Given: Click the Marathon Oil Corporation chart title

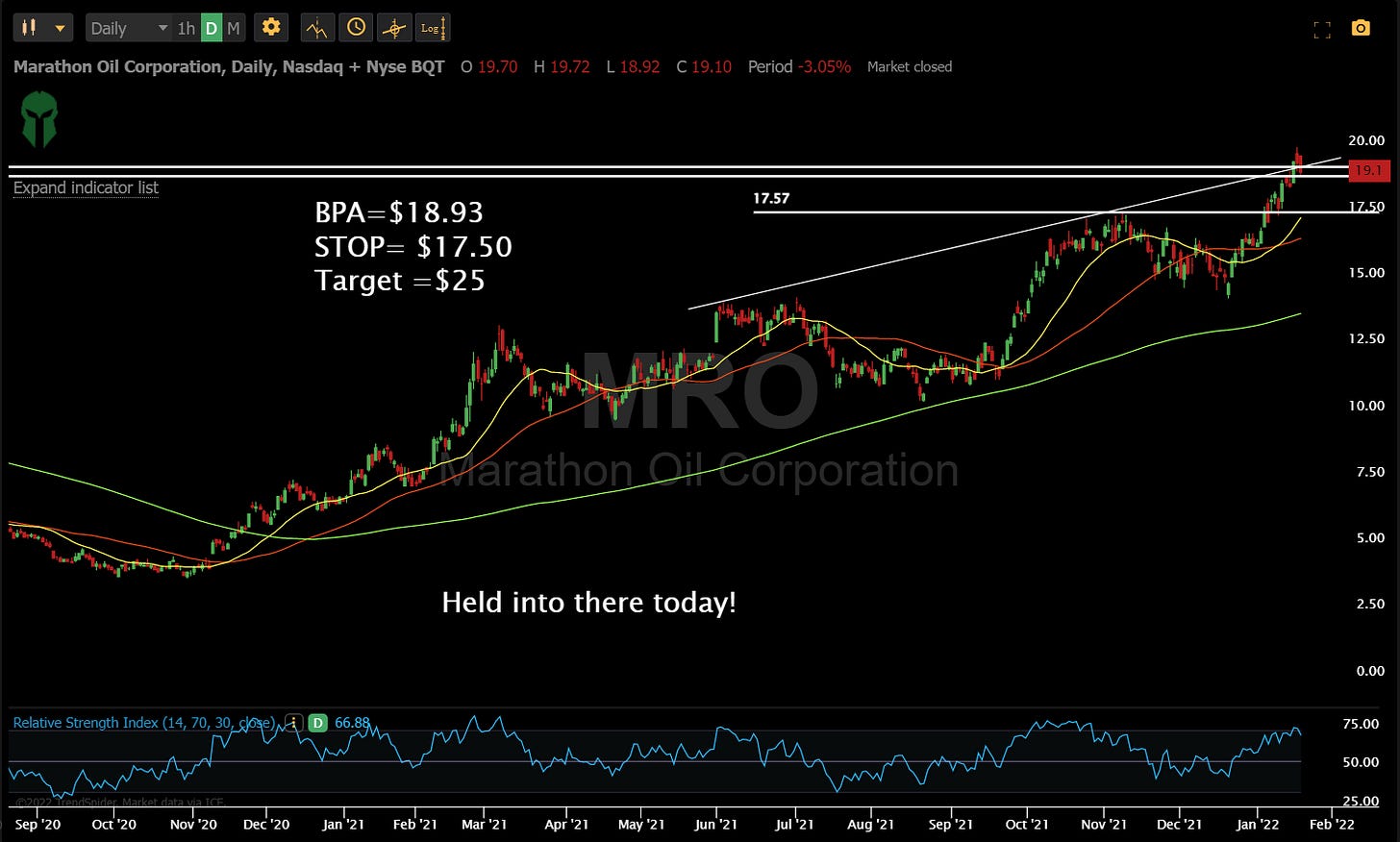Looking at the screenshot, I should [229, 66].
